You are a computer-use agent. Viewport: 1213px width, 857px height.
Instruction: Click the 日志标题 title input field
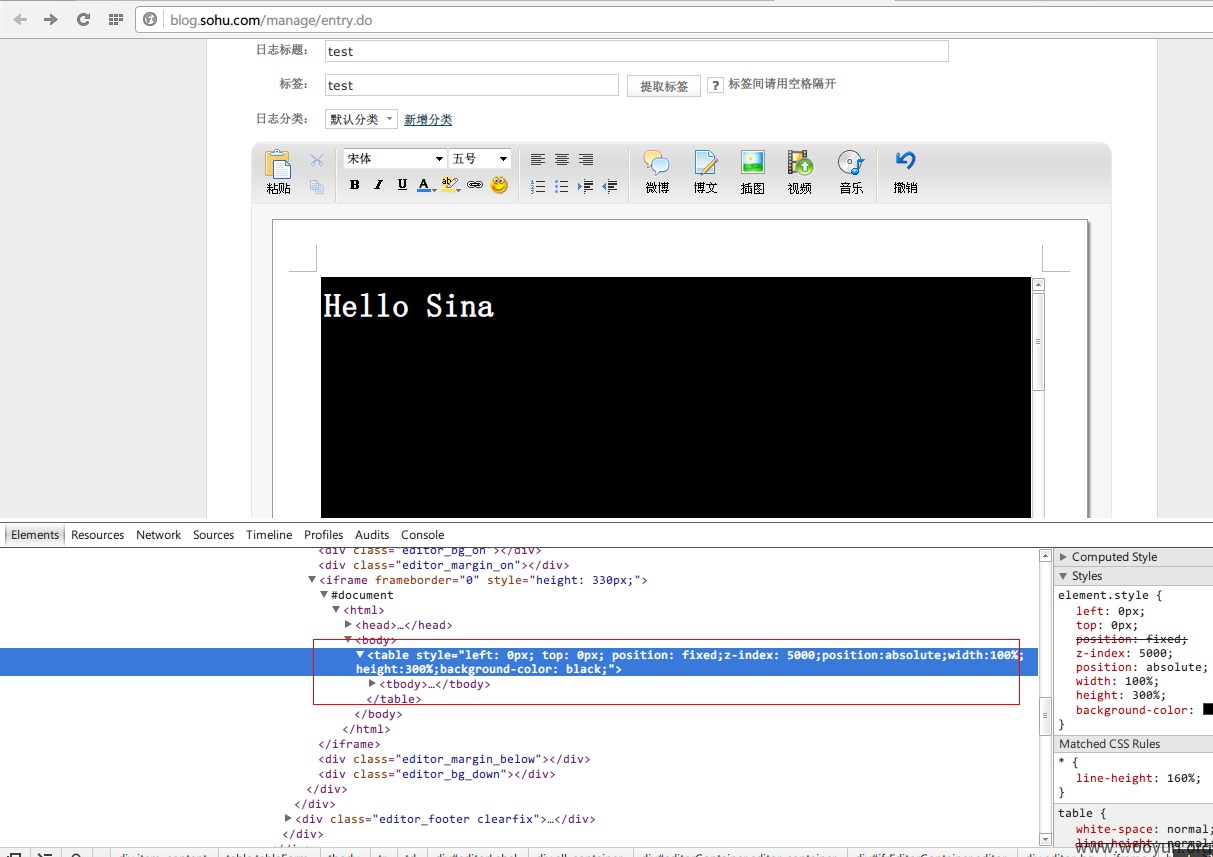click(635, 51)
